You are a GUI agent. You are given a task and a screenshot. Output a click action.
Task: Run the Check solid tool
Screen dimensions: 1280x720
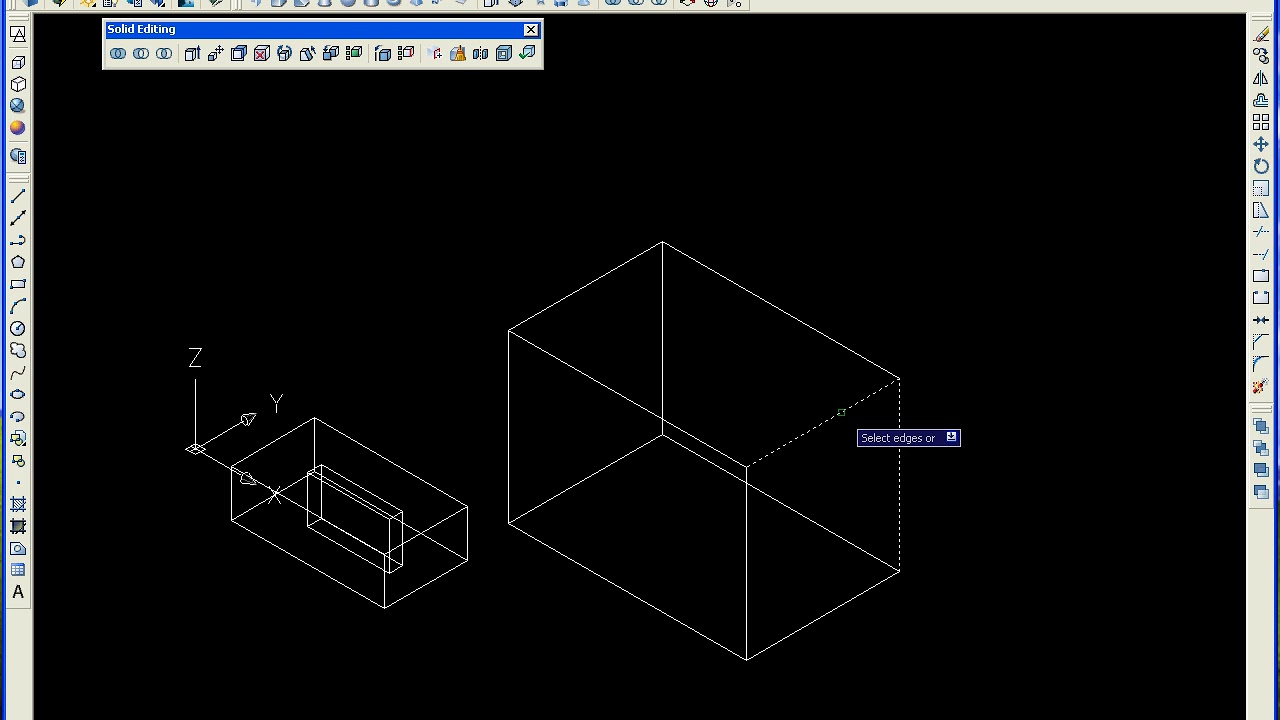click(x=527, y=54)
